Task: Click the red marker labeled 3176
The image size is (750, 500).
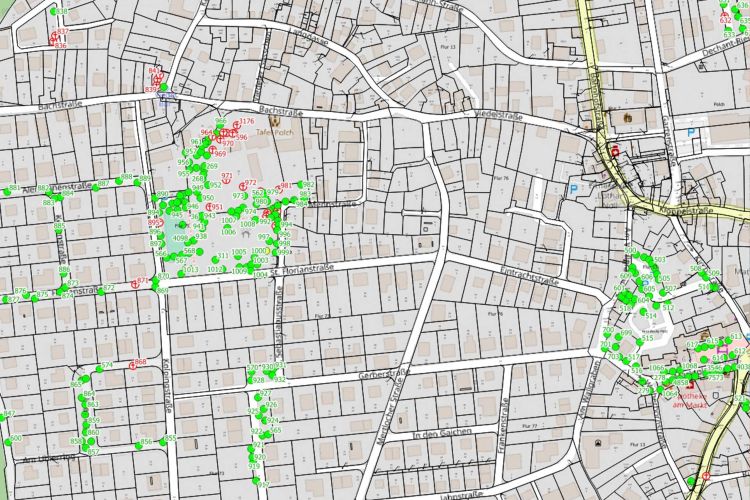Action: (x=237, y=123)
